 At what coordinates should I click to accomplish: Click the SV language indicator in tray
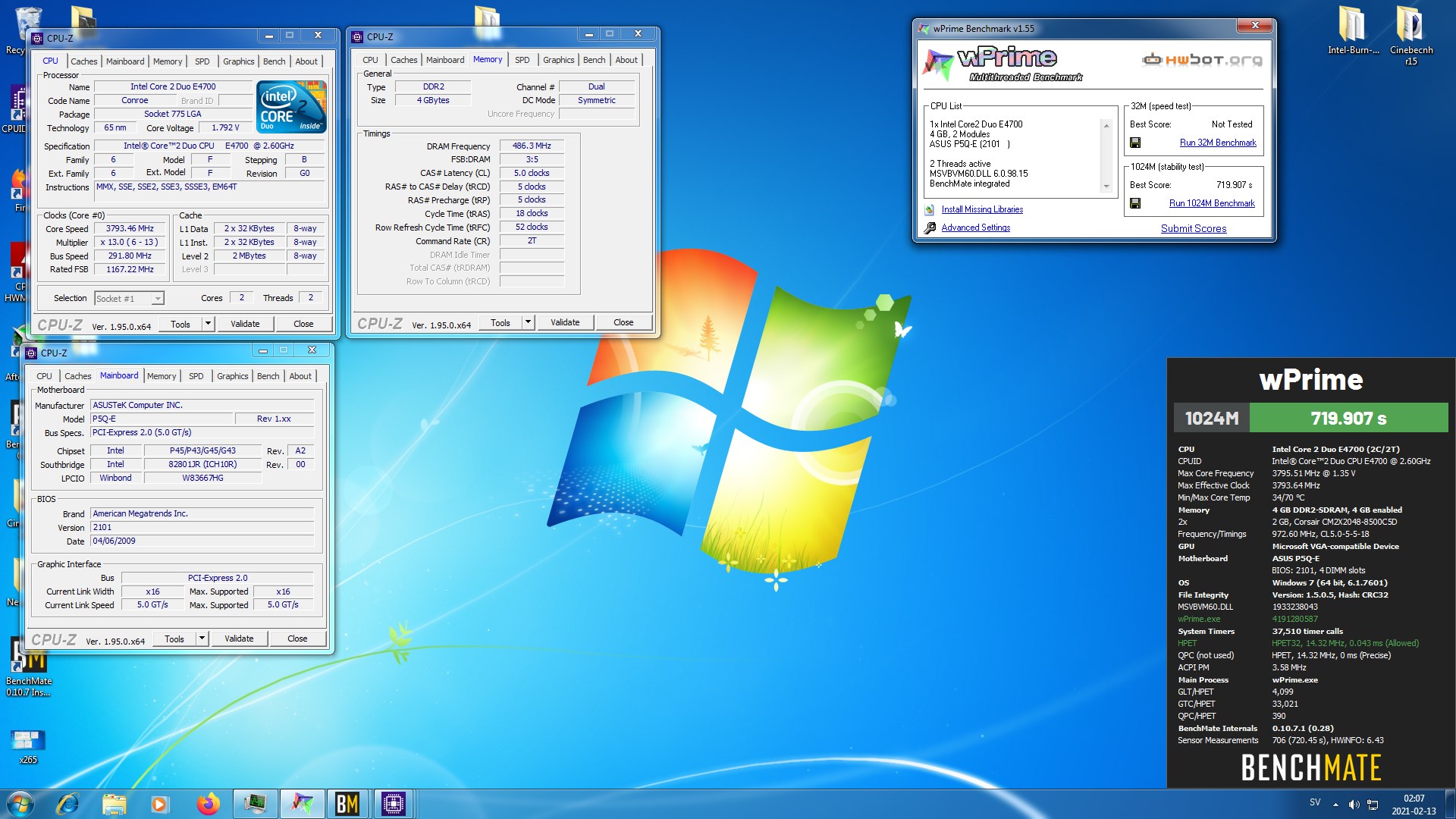[x=1315, y=802]
